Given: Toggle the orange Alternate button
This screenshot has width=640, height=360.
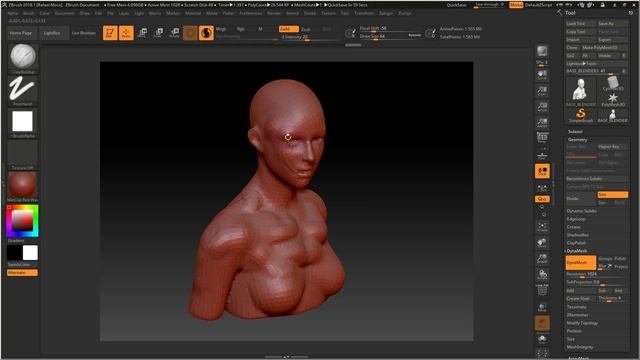Looking at the screenshot, I should pos(22,273).
